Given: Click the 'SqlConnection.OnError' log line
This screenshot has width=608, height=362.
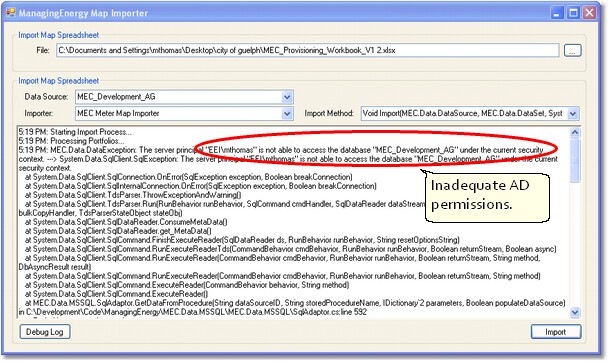Looking at the screenshot, I should tap(189, 177).
